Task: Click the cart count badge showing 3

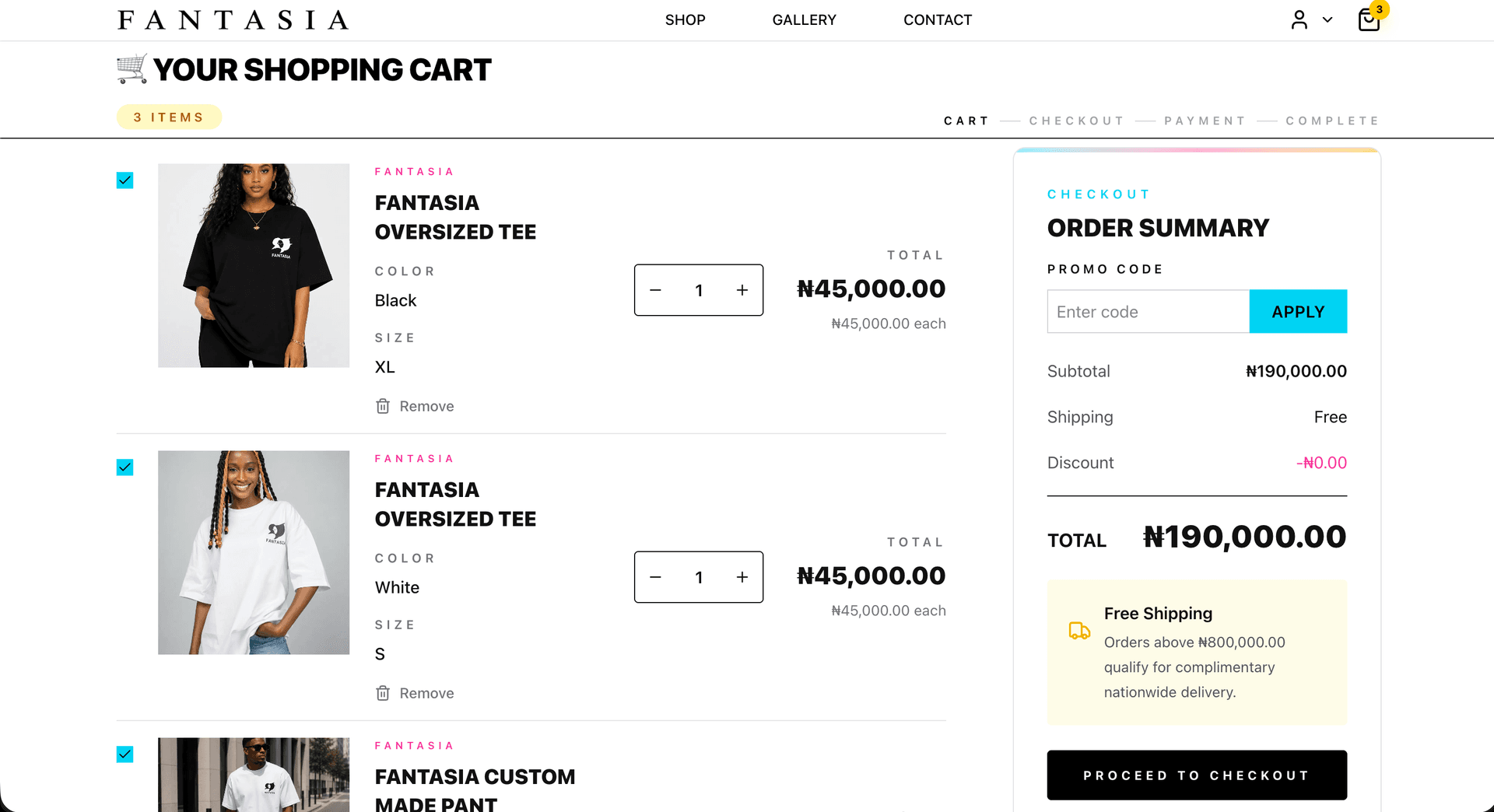Action: click(x=1379, y=9)
